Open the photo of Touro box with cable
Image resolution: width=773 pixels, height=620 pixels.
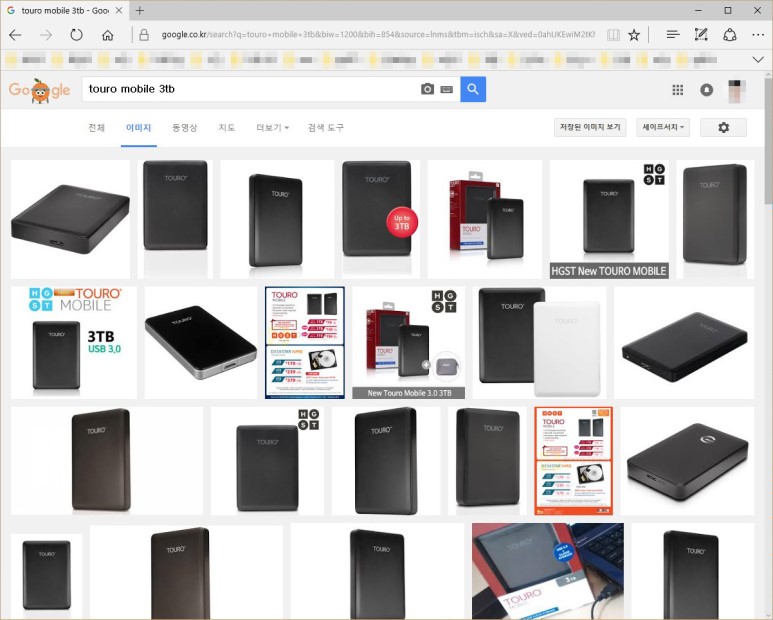tap(548, 571)
